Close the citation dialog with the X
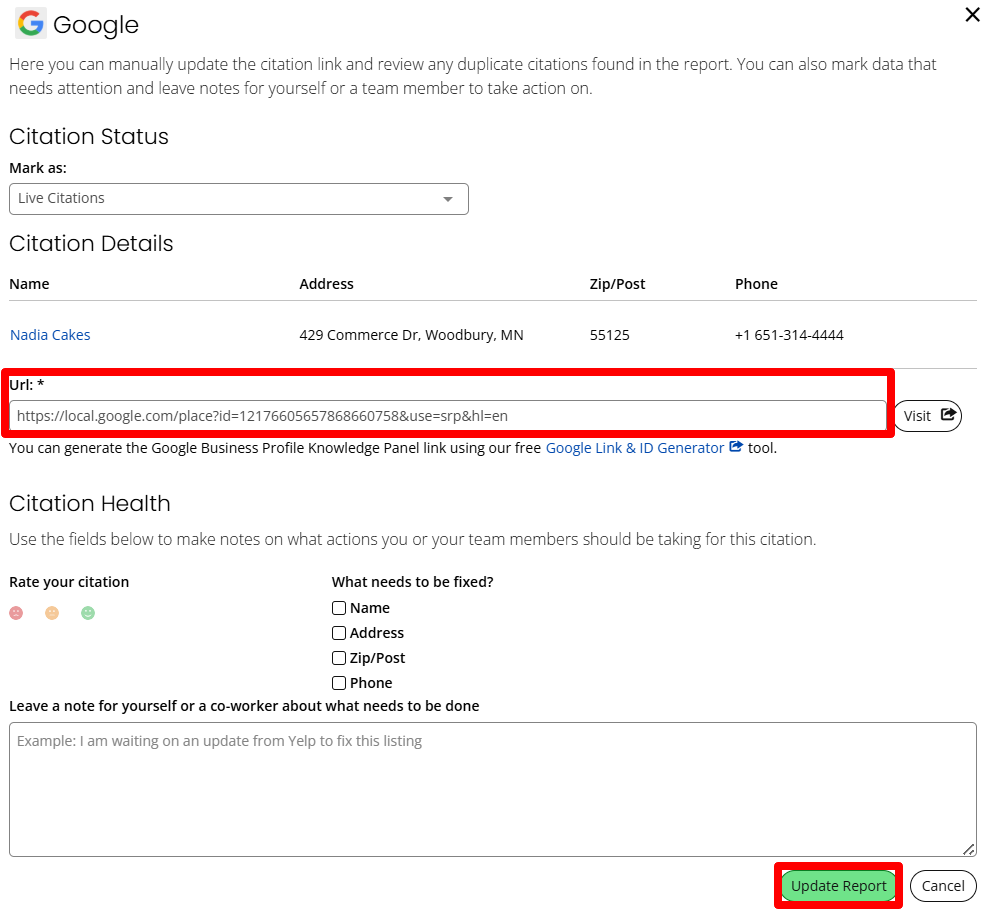 [x=971, y=15]
